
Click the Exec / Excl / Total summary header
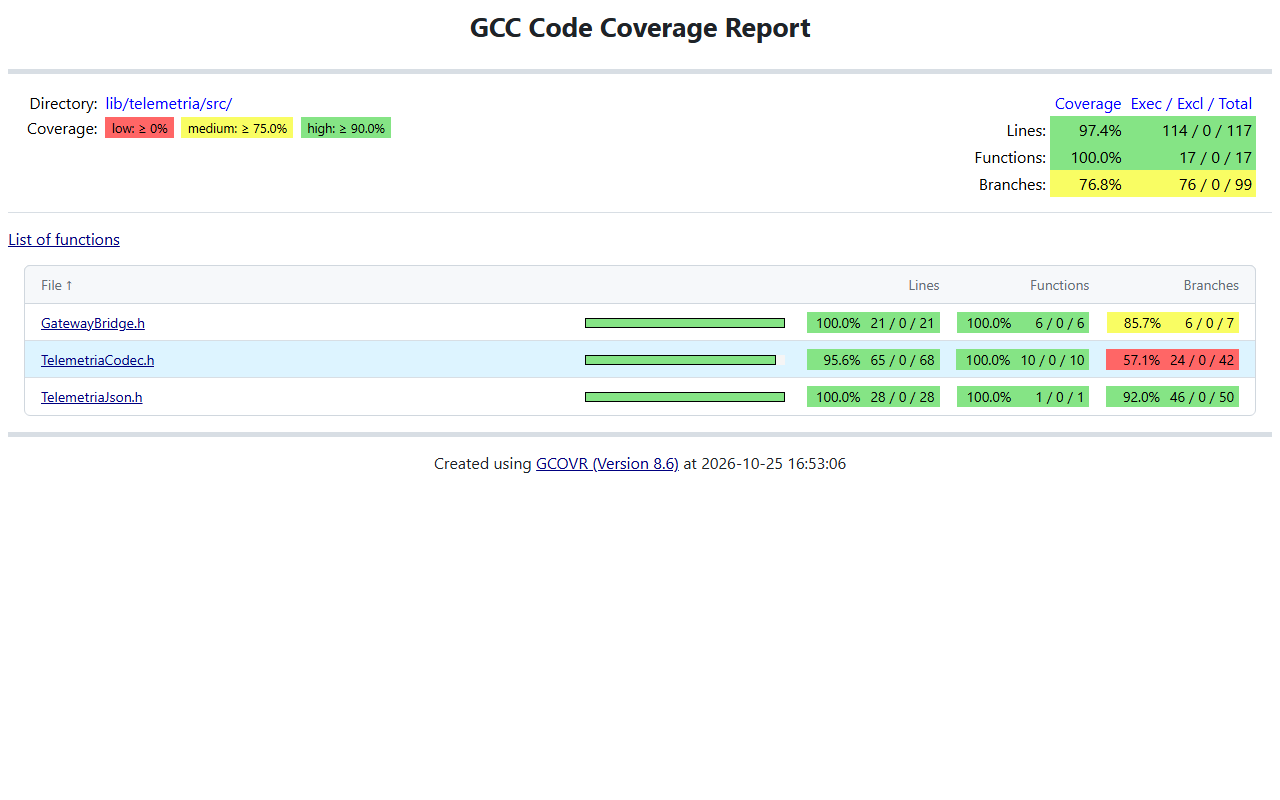1191,104
